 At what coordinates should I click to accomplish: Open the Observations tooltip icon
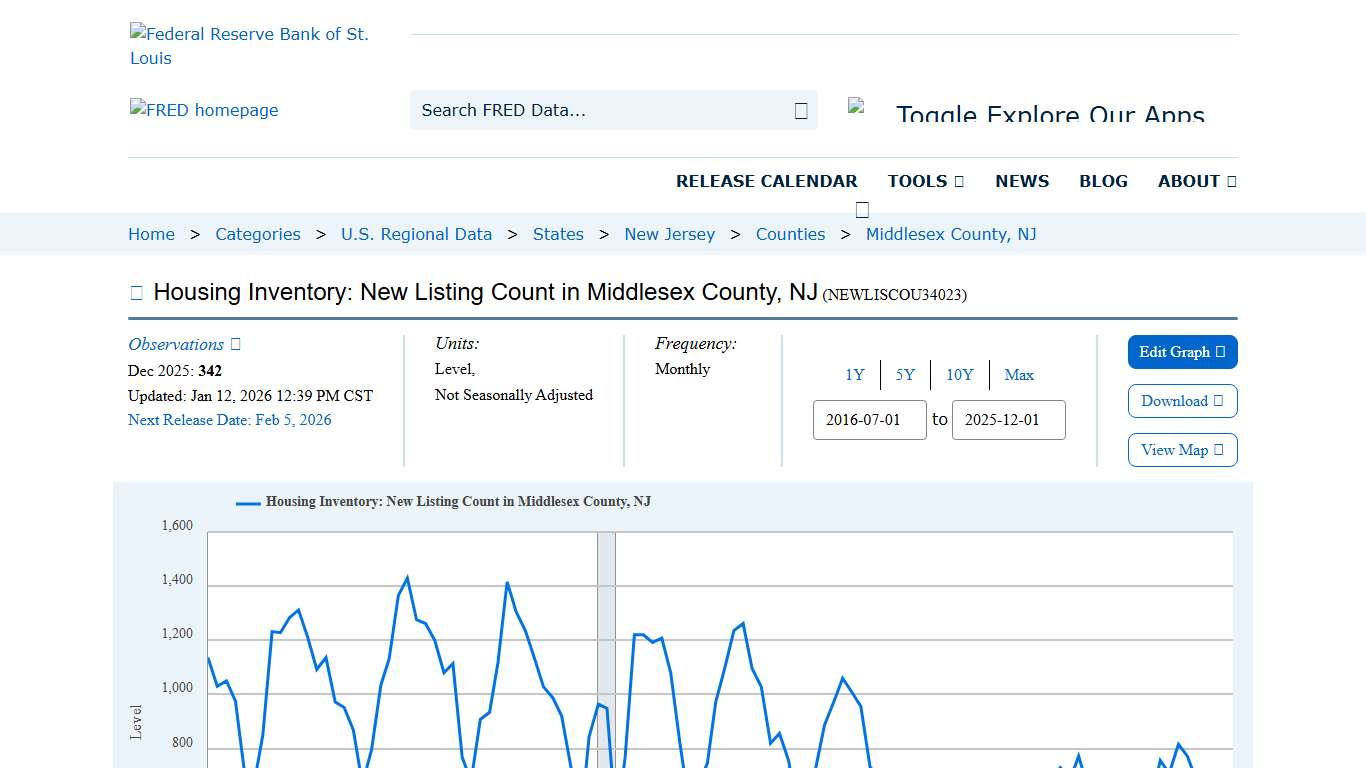click(233, 344)
